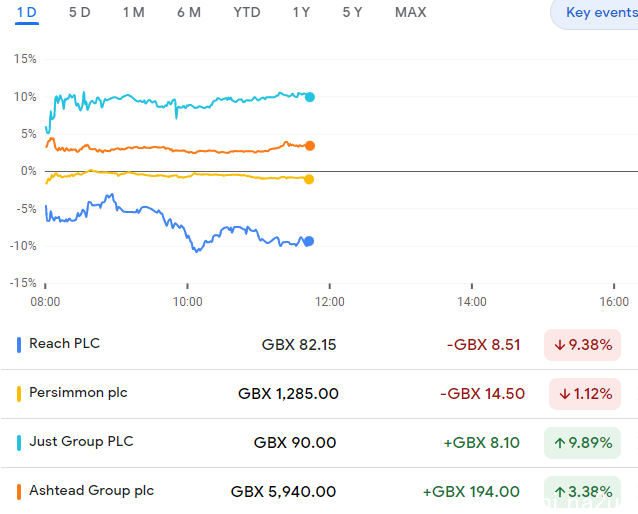Screen dimensions: 638x514
Task: Open the Reach PLC stock row
Action: (319, 345)
